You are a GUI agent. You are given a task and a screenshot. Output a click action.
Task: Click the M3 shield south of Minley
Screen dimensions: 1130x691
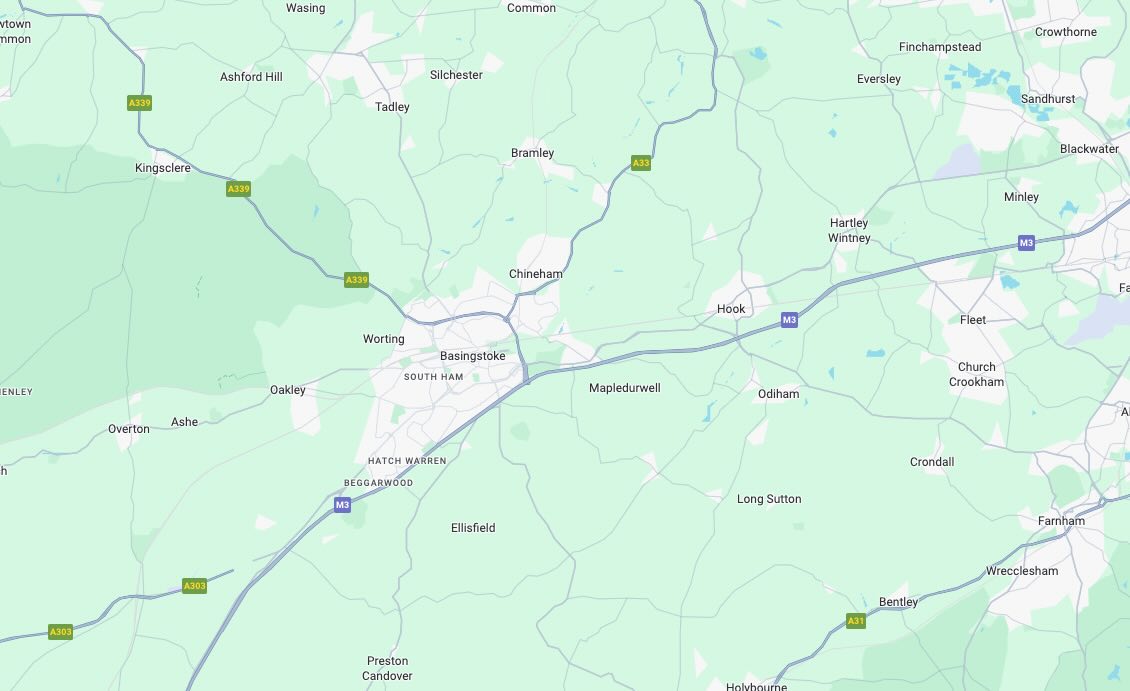(1026, 243)
